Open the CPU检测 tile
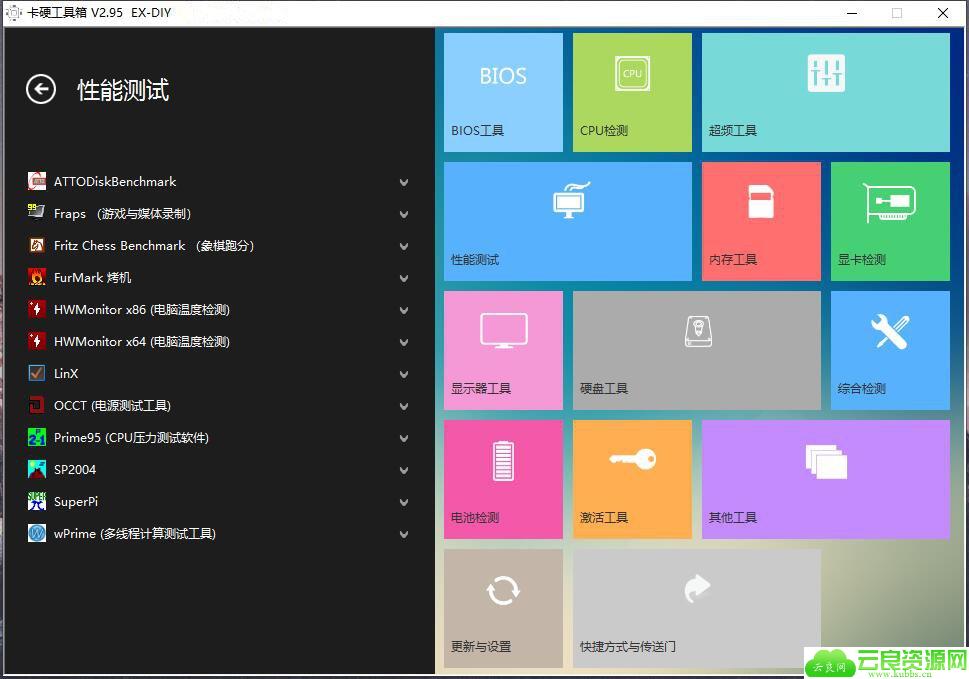969x679 pixels. coord(632,92)
